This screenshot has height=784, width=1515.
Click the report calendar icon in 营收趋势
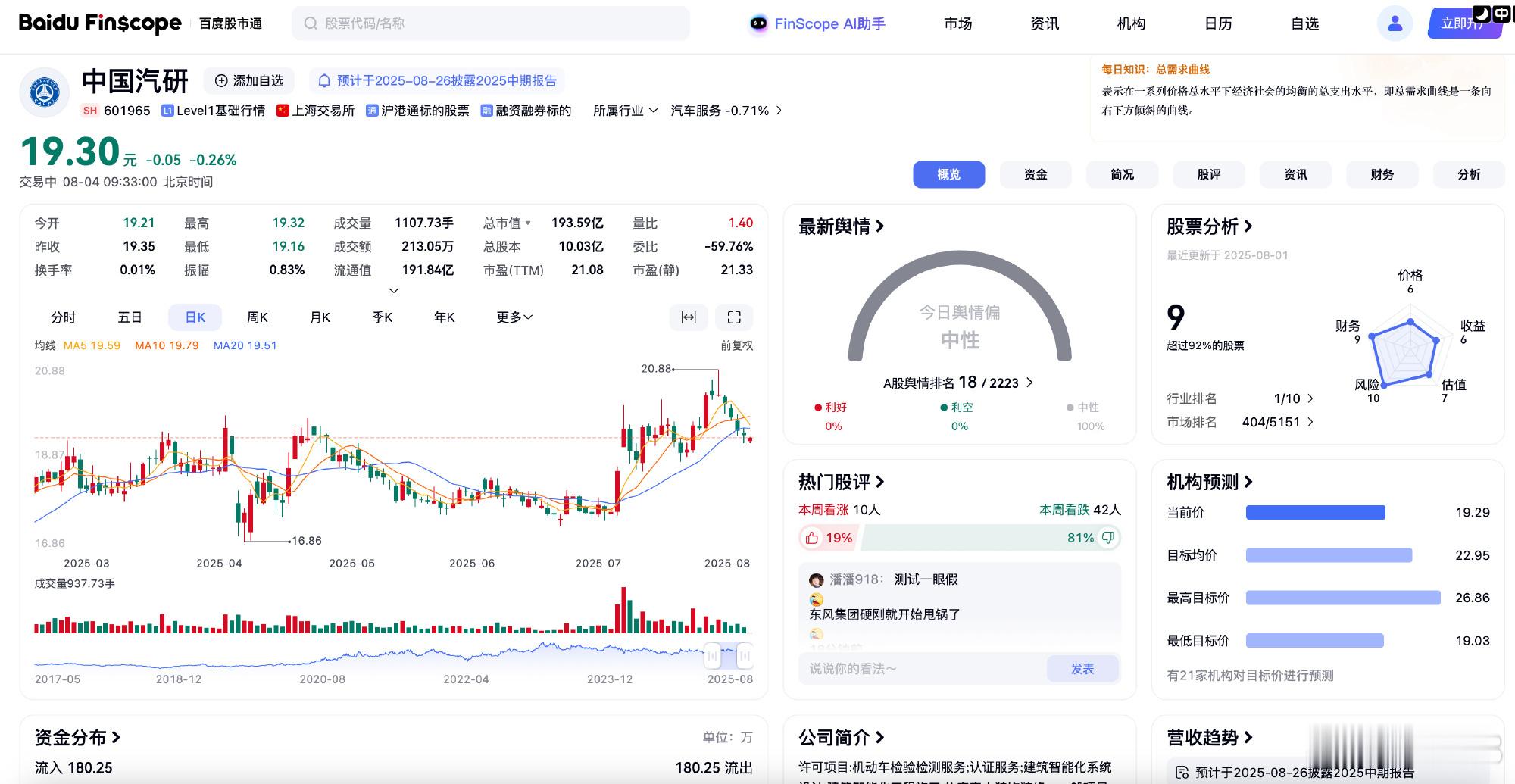(x=1182, y=773)
